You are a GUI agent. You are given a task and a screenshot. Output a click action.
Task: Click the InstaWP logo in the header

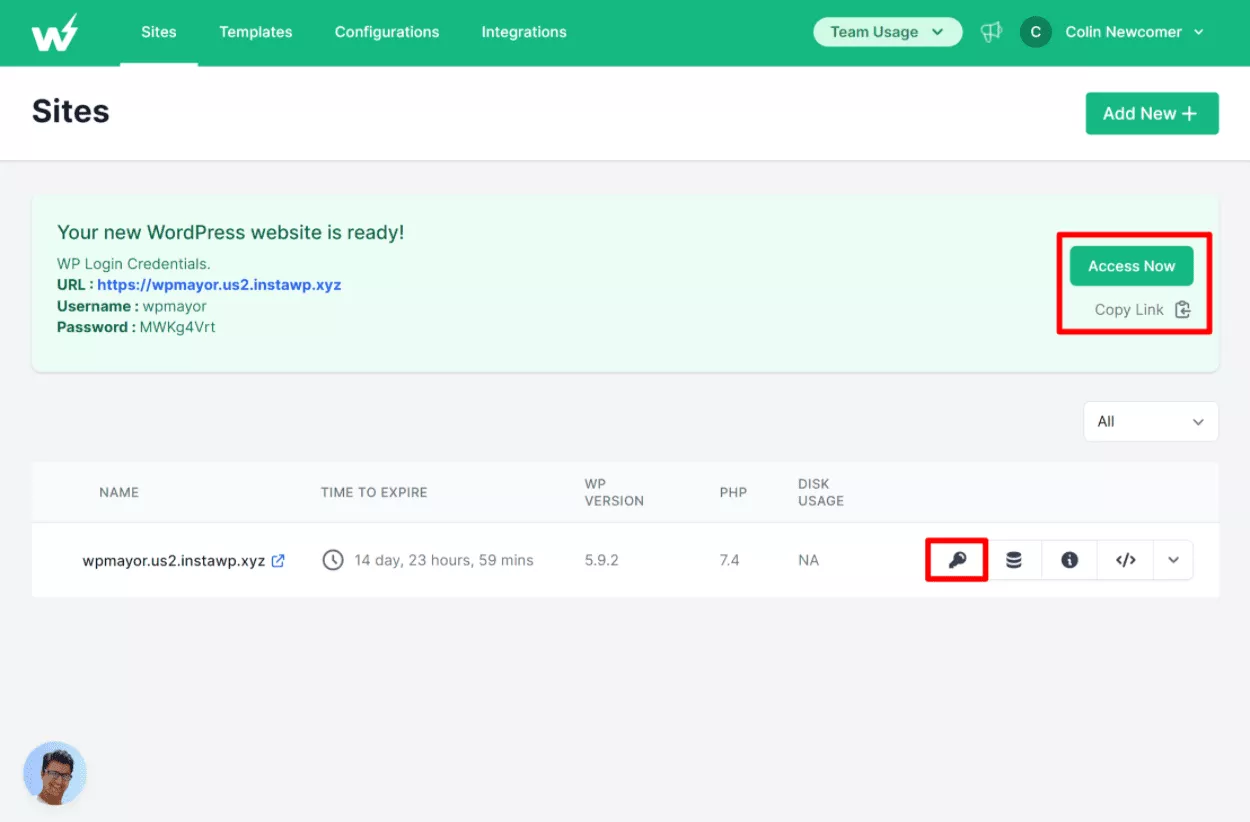click(54, 32)
